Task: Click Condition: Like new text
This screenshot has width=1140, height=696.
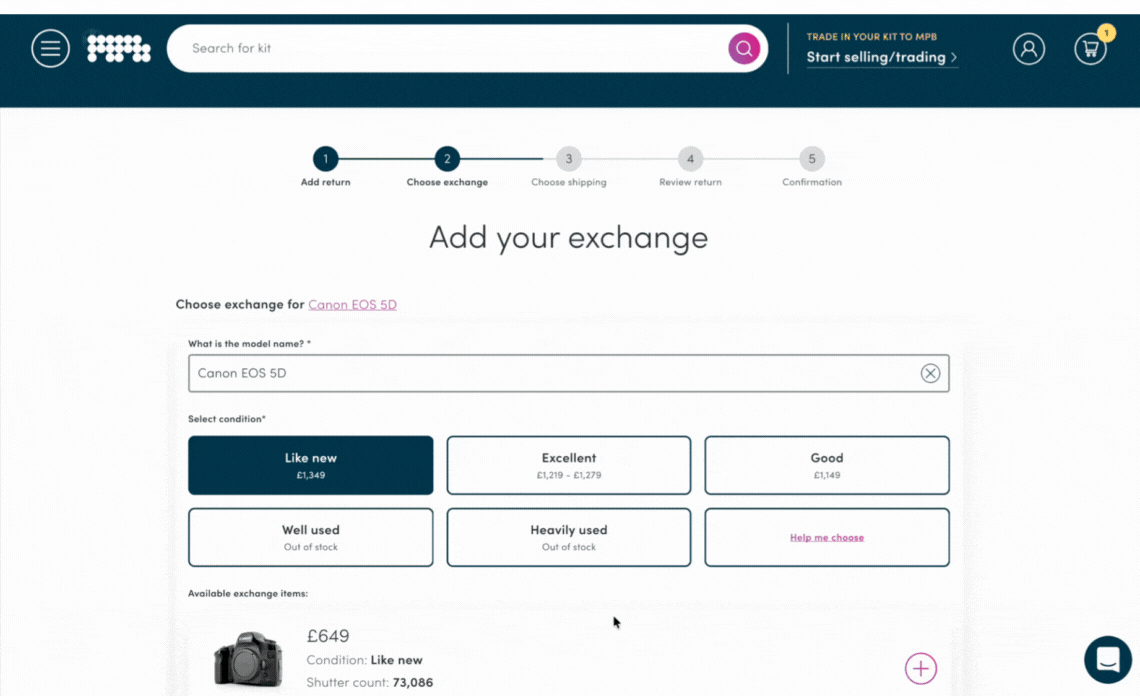Action: (x=364, y=660)
